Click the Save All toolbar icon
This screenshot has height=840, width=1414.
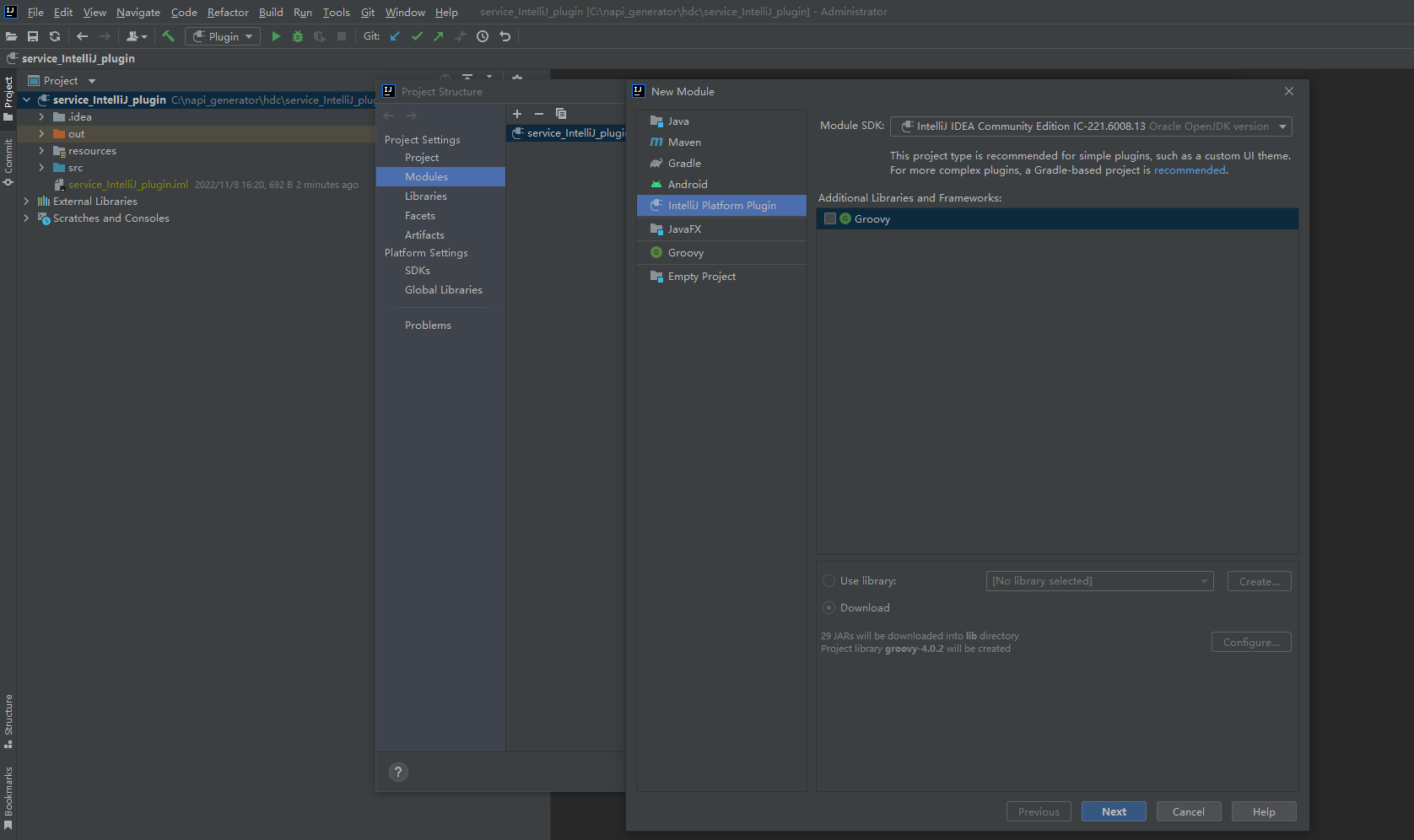tap(33, 36)
